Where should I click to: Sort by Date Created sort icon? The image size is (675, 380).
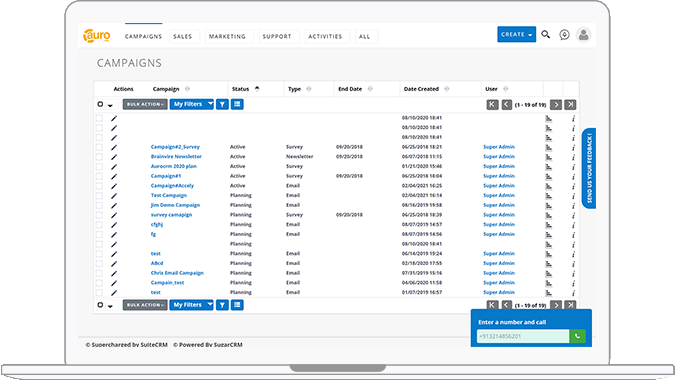(446, 89)
